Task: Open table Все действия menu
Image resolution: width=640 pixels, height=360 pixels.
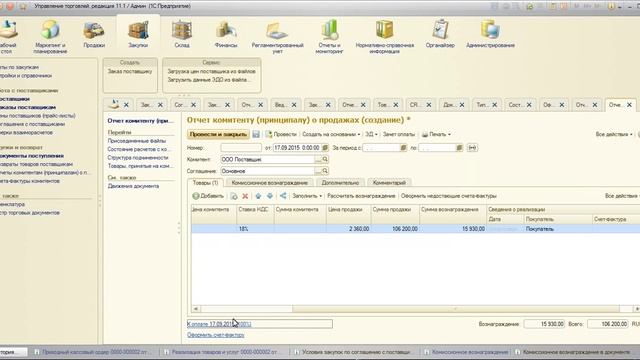Action: [x=622, y=196]
